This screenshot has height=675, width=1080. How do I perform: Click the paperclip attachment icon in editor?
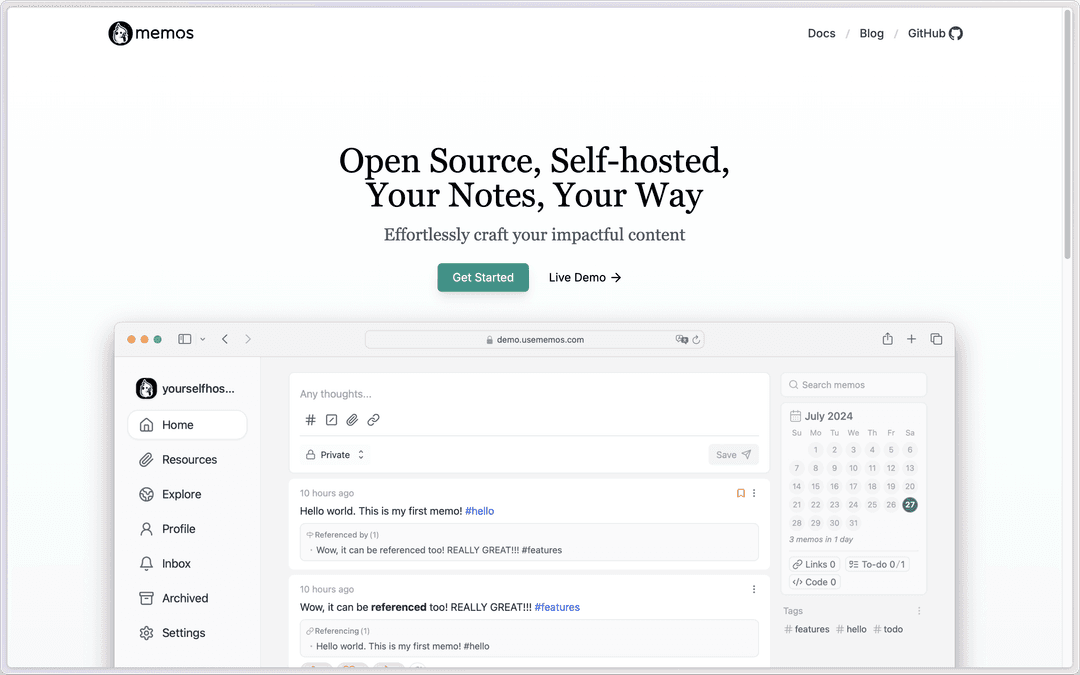click(352, 420)
